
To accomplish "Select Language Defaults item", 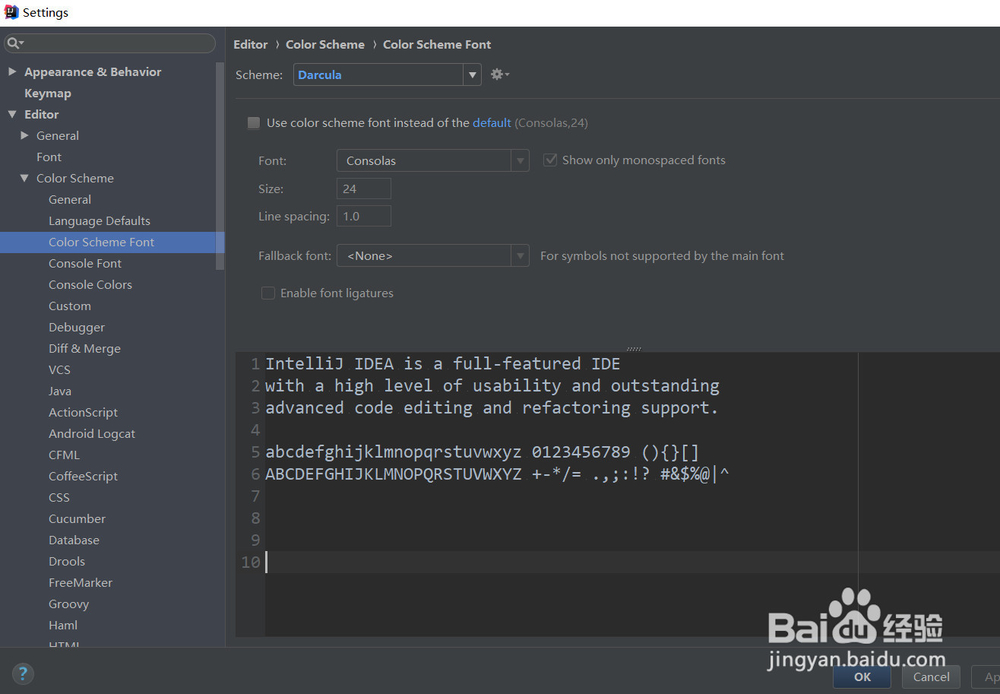I will 99,221.
